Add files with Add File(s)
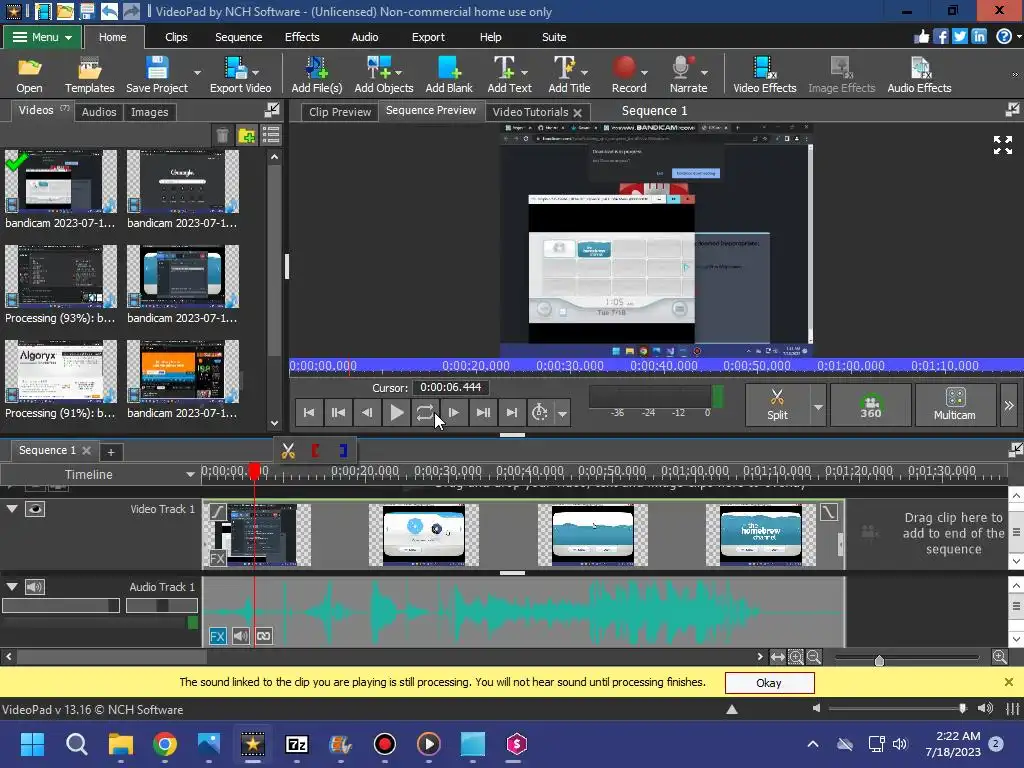The width and height of the screenshot is (1024, 768). (317, 74)
